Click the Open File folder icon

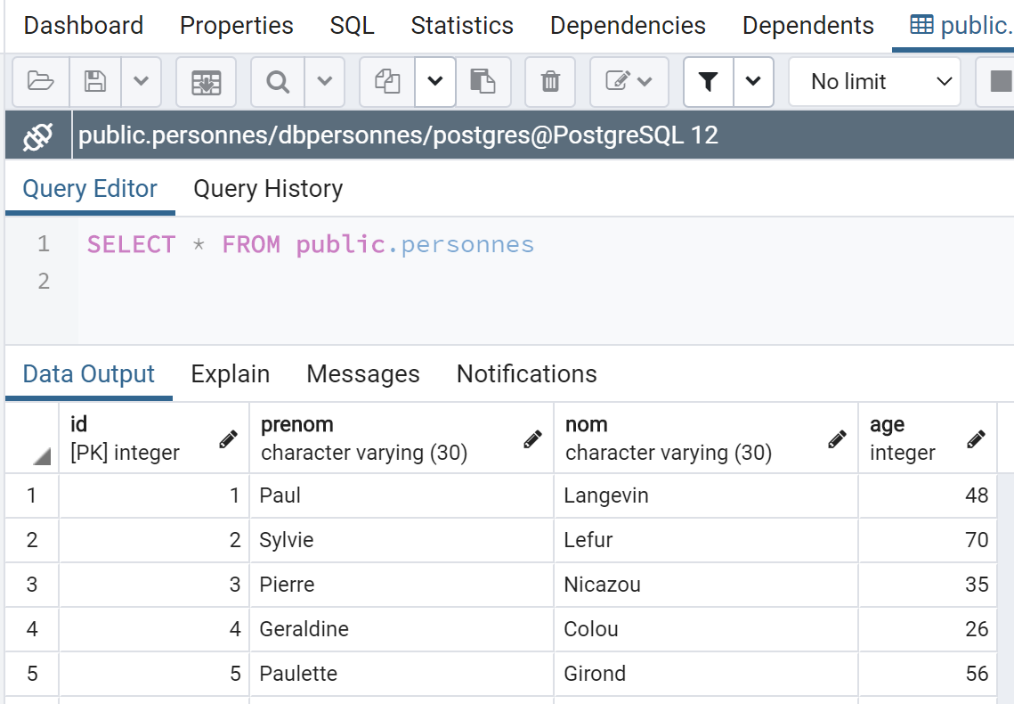click(x=40, y=82)
